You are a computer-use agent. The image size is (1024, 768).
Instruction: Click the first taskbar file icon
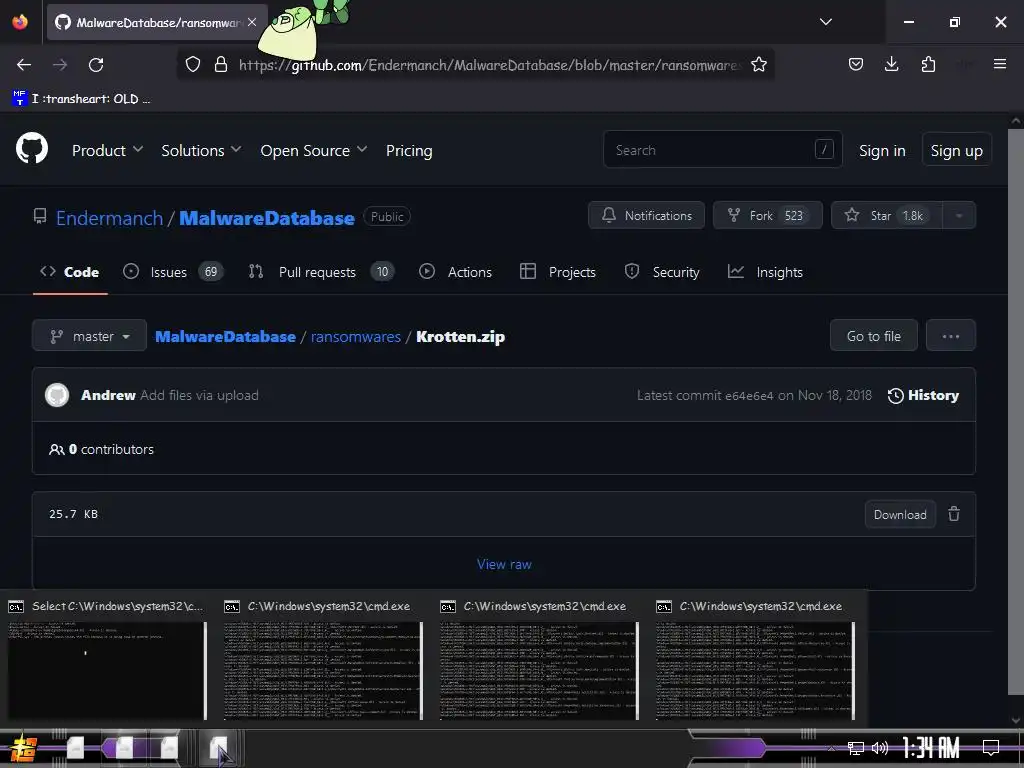75,748
